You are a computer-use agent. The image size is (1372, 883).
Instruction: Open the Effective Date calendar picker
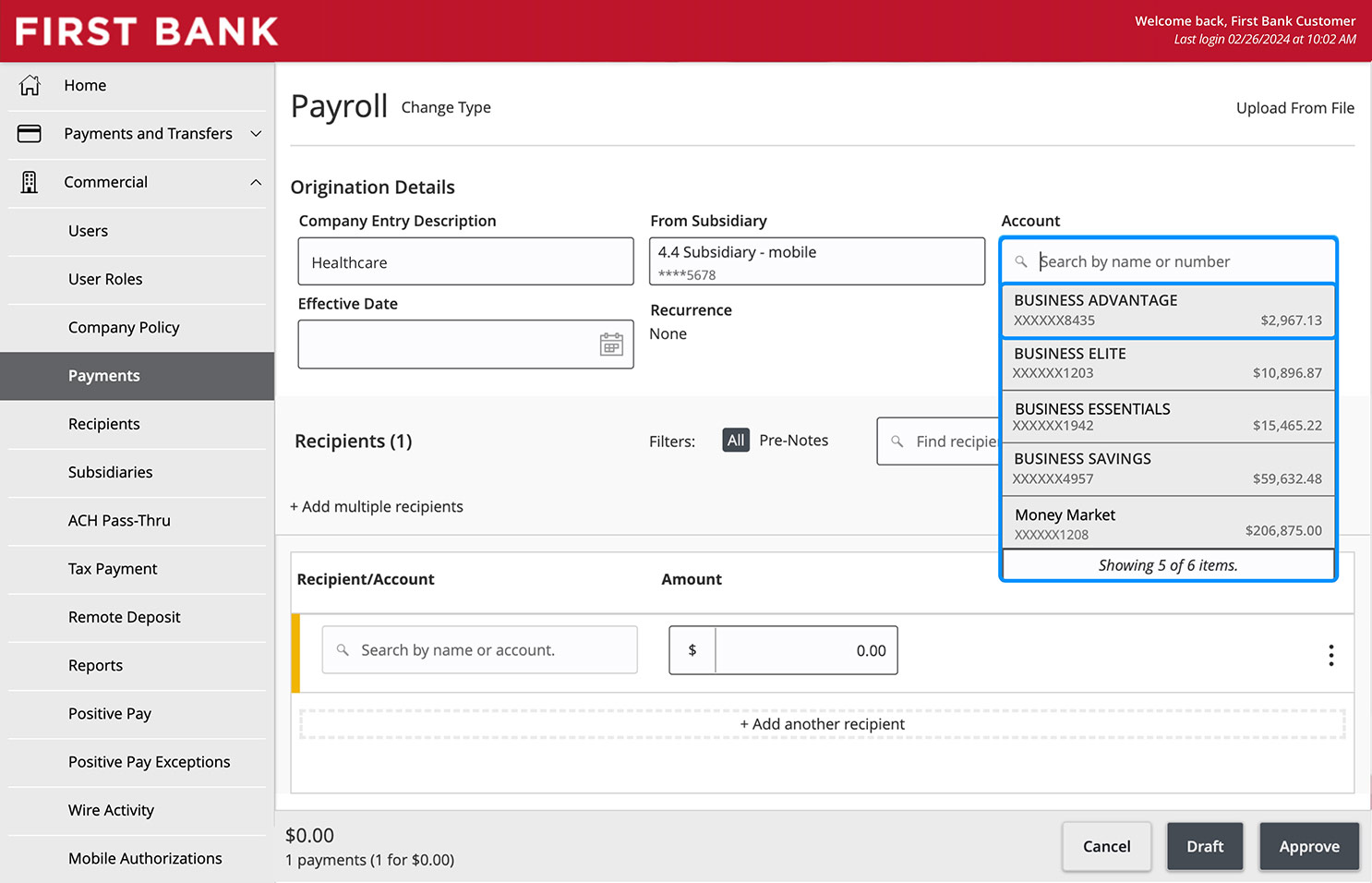(x=611, y=345)
